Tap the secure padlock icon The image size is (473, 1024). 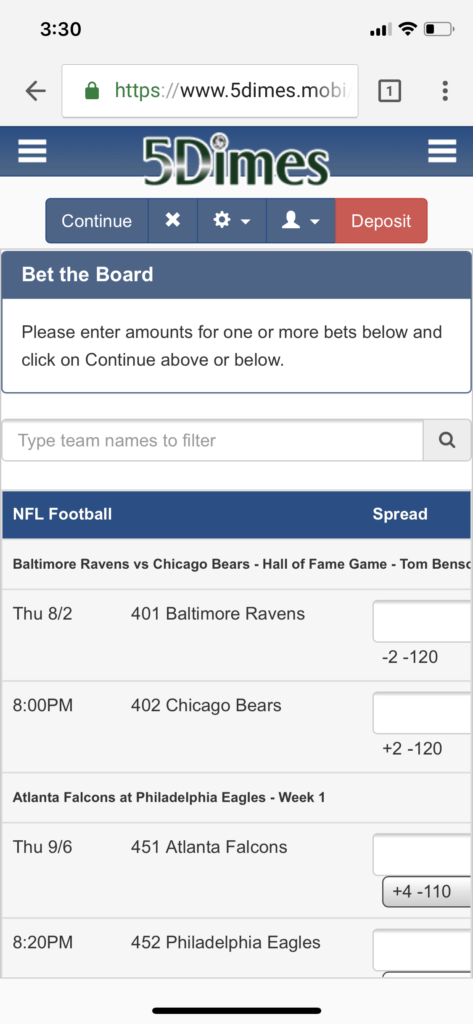pyautogui.click(x=92, y=91)
